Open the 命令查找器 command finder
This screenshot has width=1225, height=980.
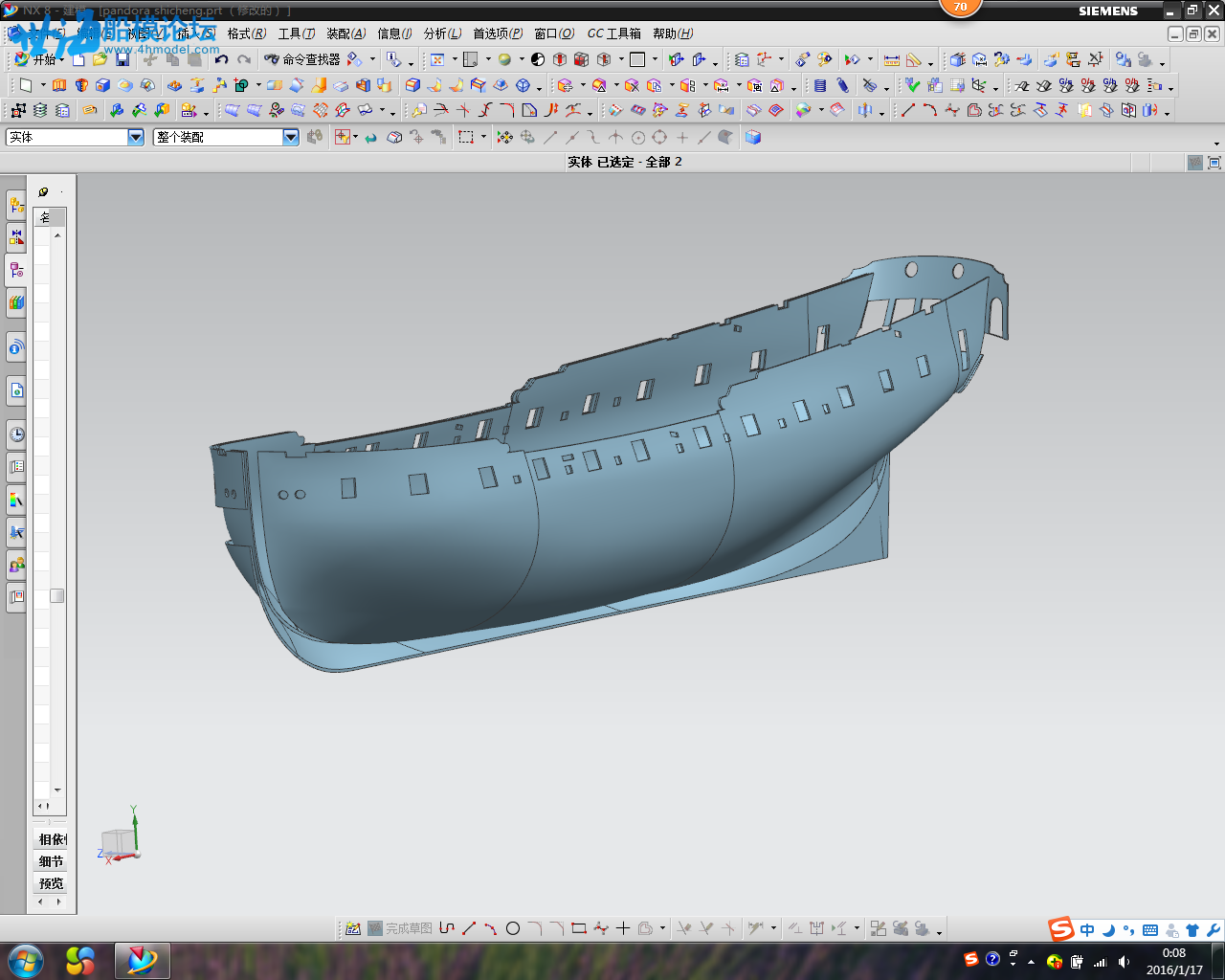(x=301, y=59)
